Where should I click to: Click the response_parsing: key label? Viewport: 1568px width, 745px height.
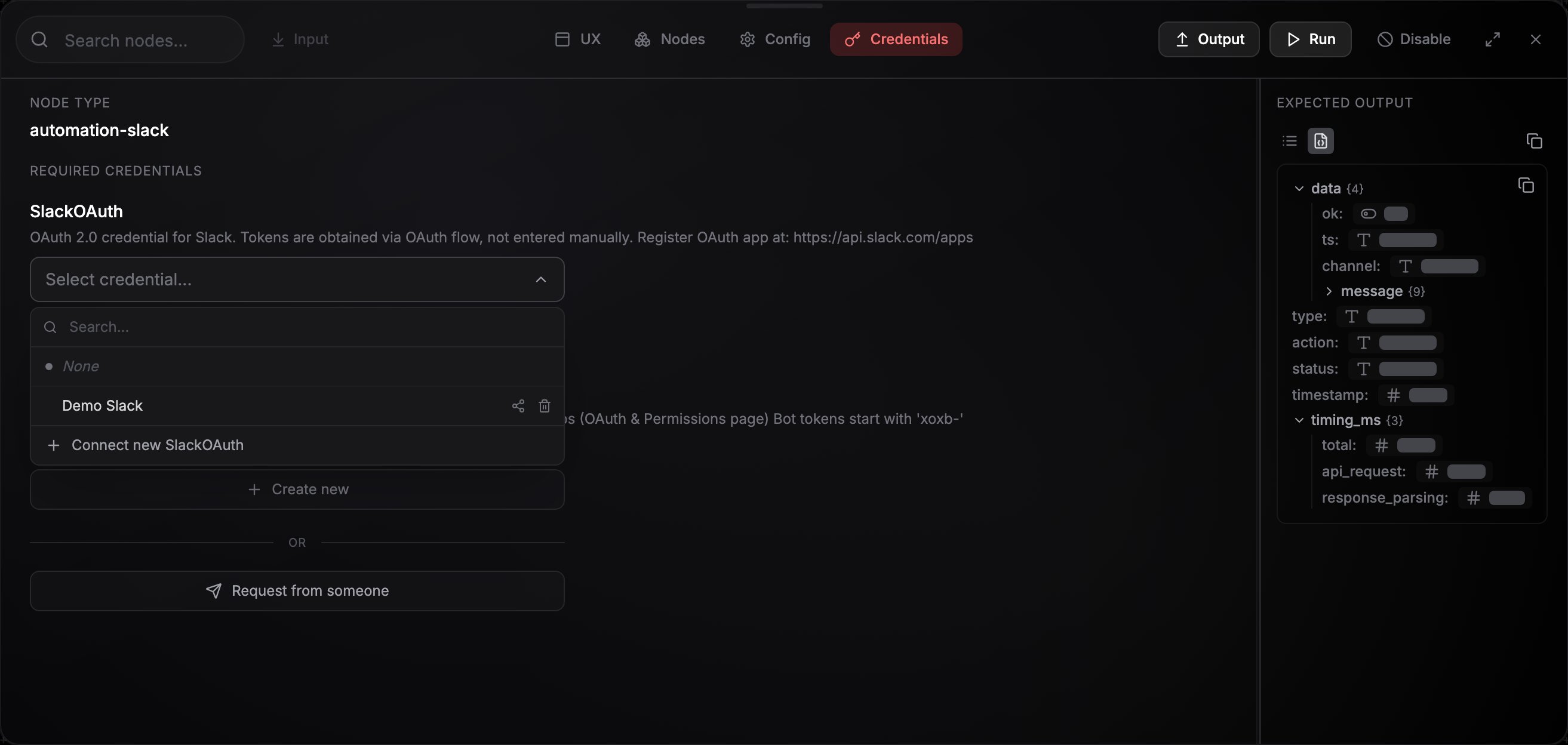1385,498
